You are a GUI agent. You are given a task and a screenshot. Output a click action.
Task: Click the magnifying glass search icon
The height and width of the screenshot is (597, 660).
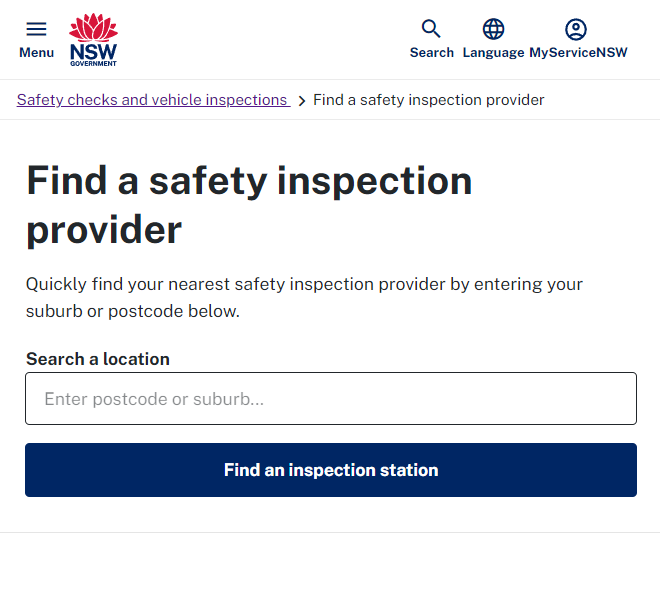[x=431, y=29]
